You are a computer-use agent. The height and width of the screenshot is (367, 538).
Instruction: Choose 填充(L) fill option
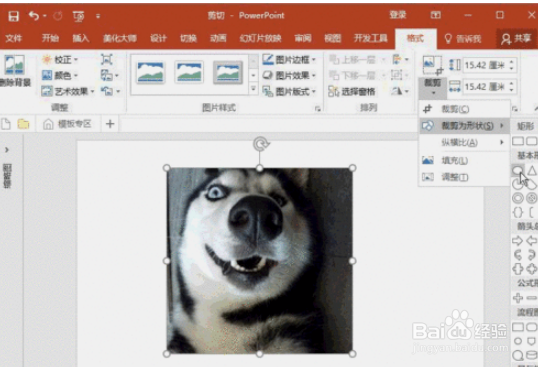(464, 160)
